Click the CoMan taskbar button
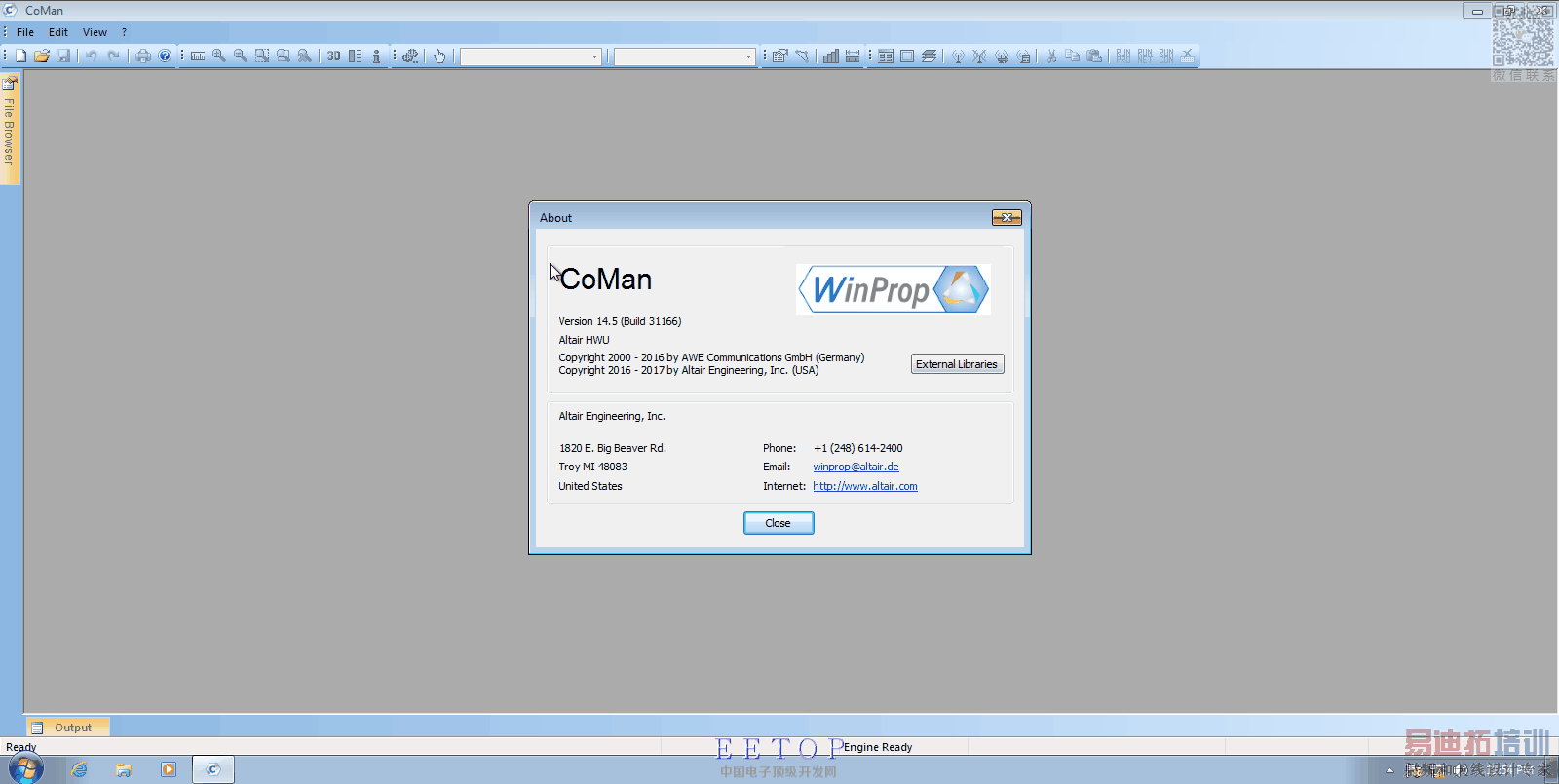The image size is (1559, 784). [x=213, y=769]
